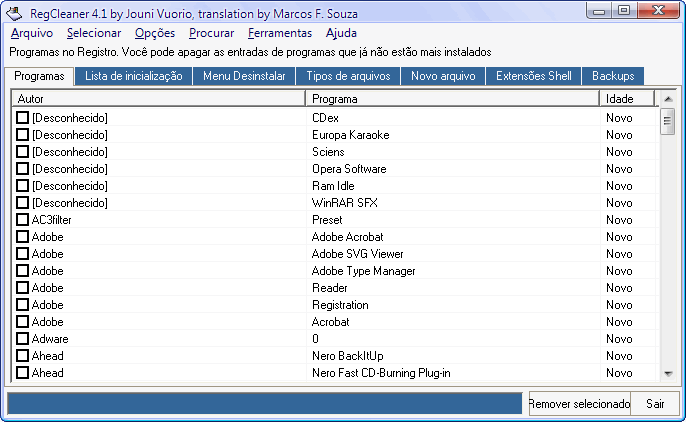Switch to Menu Desinstalar tab

[244, 76]
